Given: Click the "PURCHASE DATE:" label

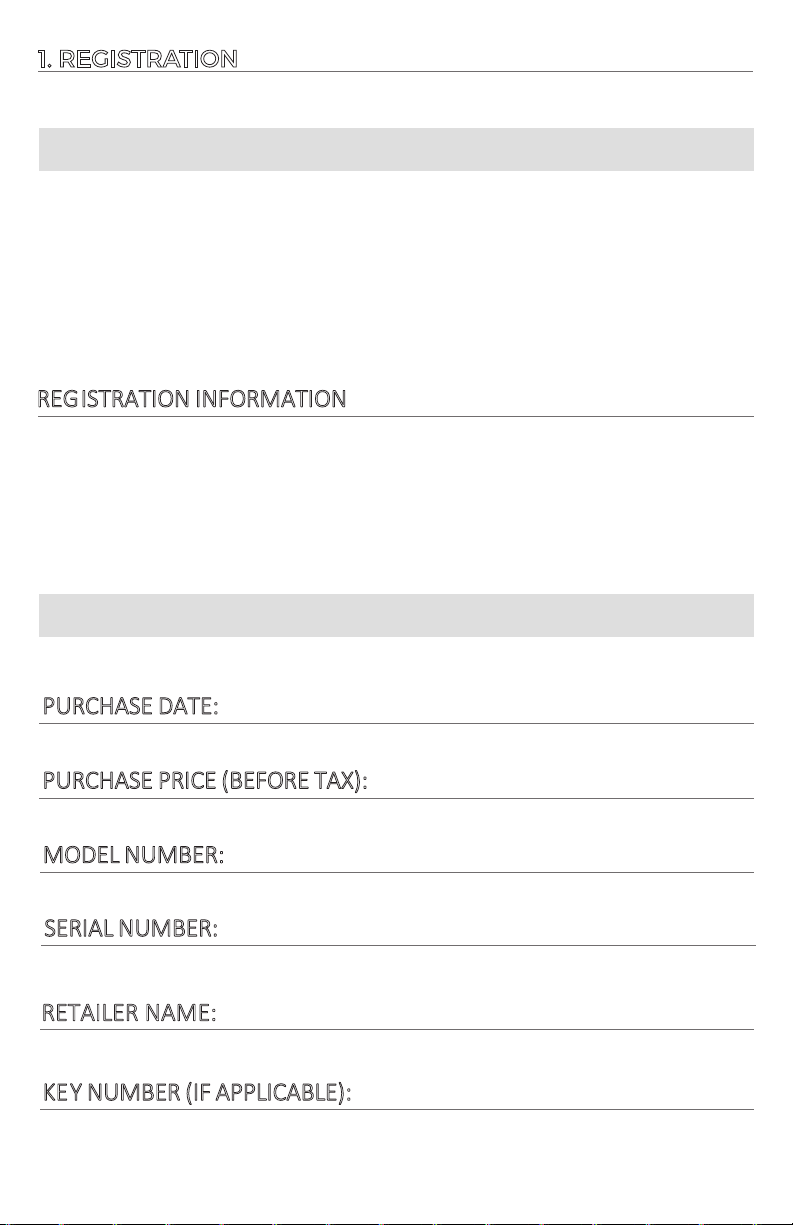Looking at the screenshot, I should [x=132, y=707].
